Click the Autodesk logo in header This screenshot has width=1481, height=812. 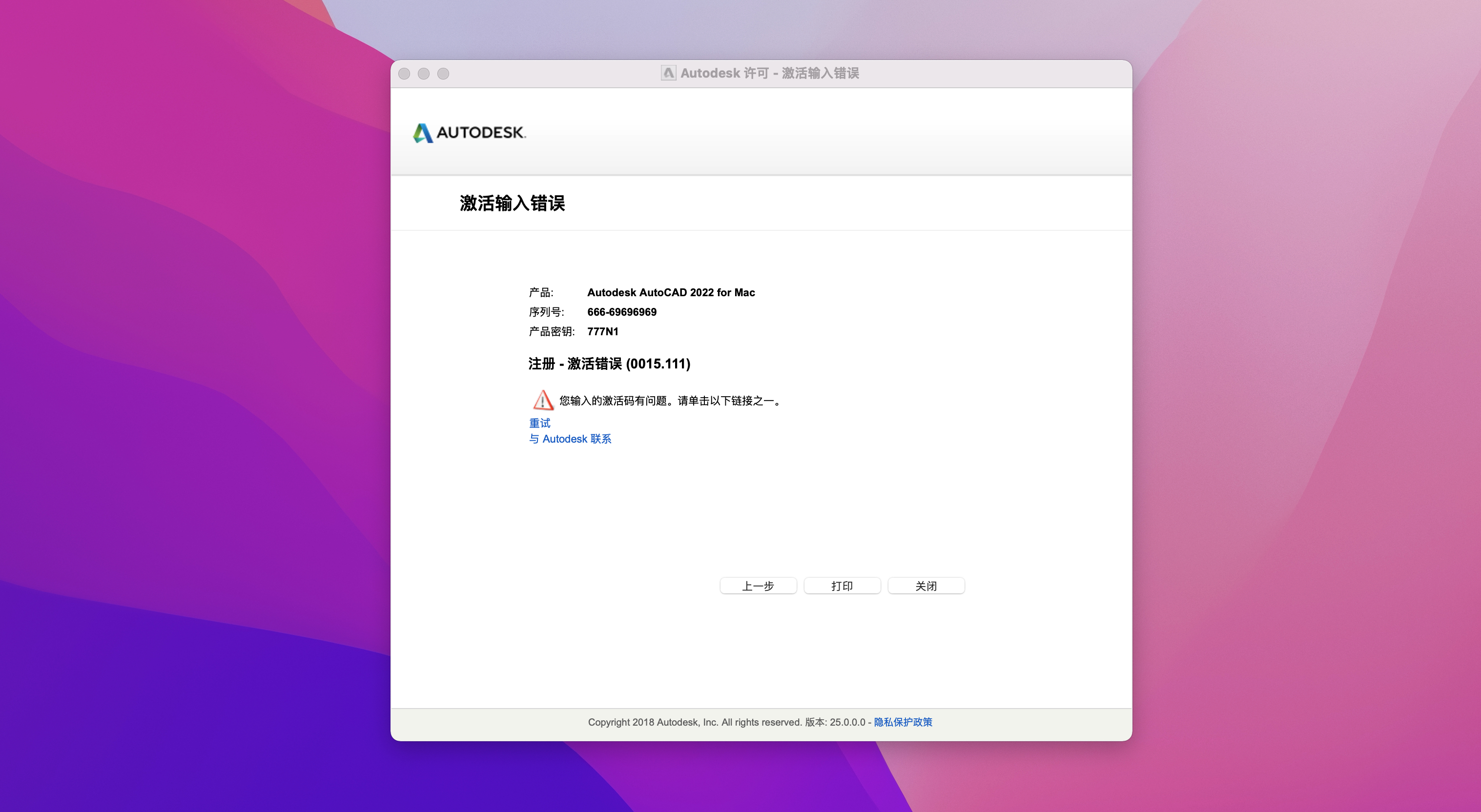(469, 133)
